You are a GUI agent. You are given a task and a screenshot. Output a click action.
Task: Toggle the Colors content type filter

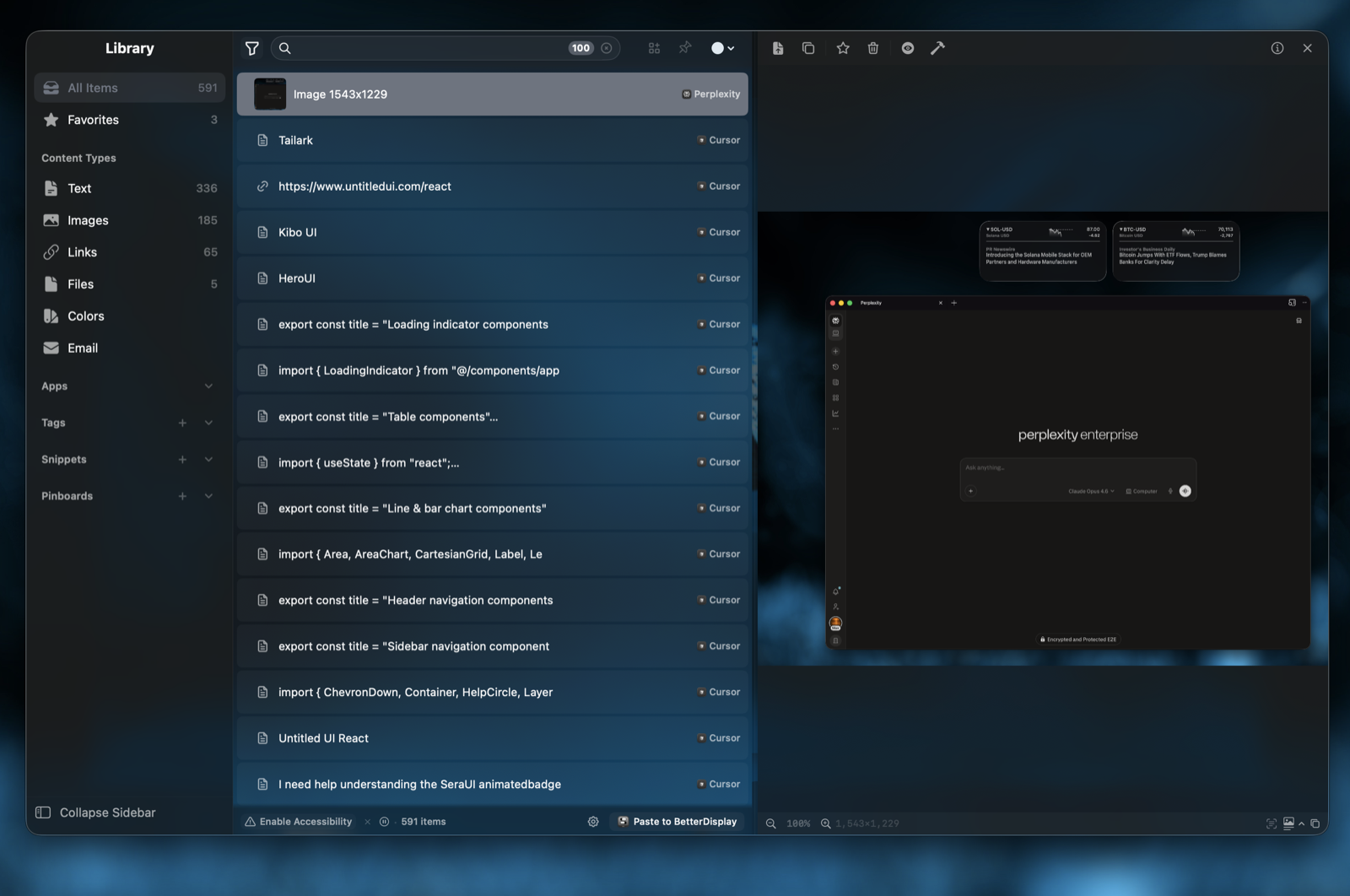(84, 316)
